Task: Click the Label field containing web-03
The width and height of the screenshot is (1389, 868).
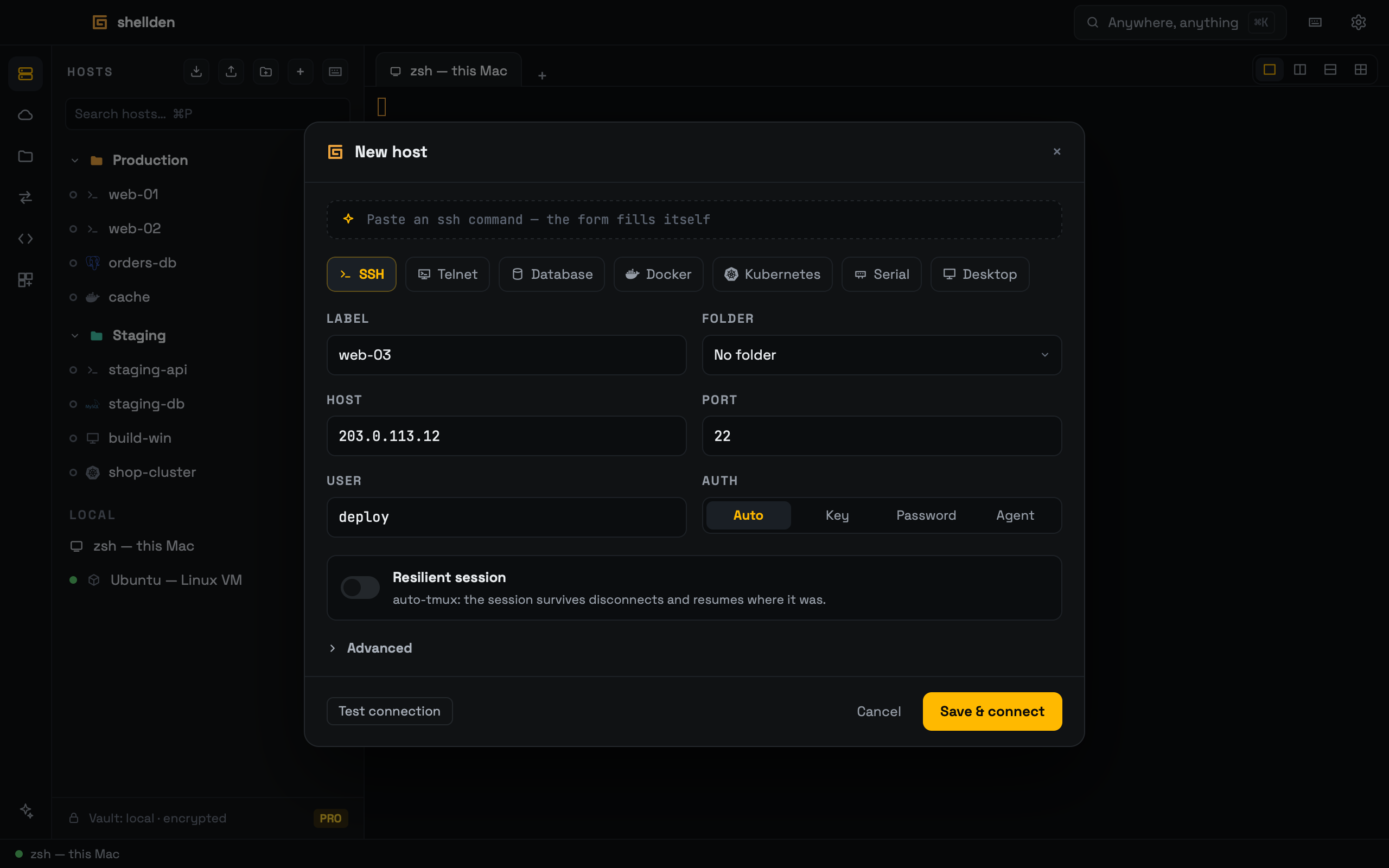Action: point(506,355)
